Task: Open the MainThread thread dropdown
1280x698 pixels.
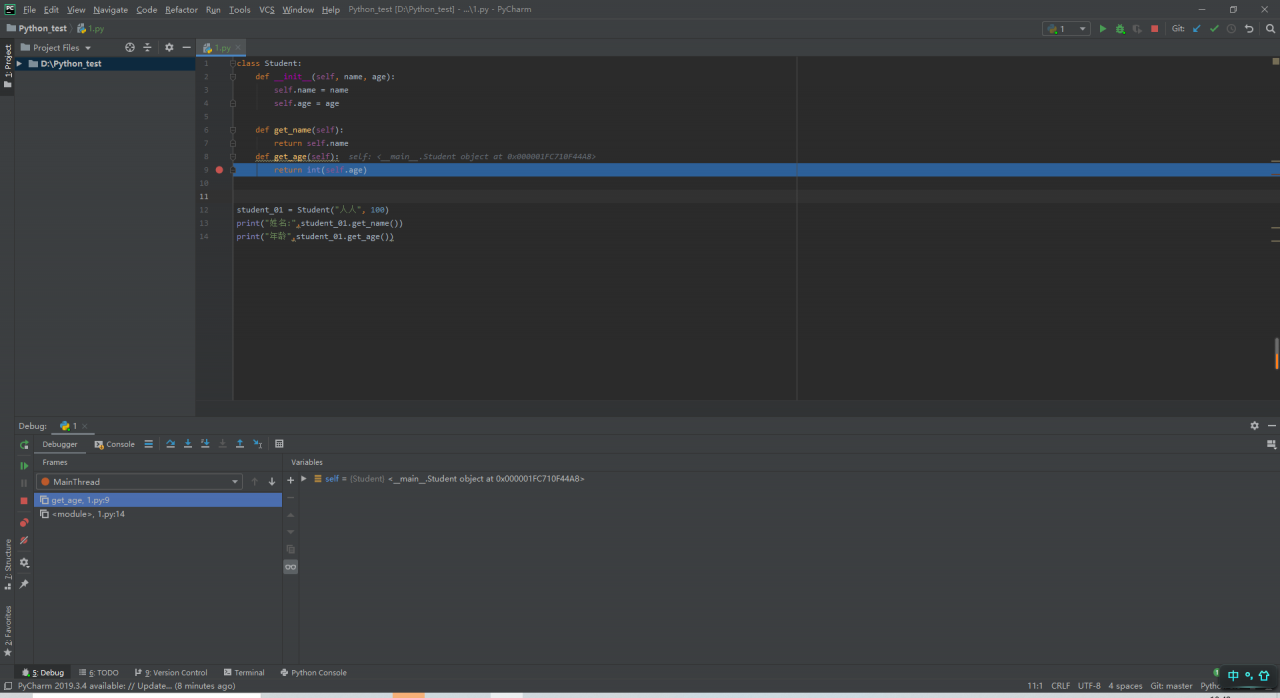Action: 140,482
